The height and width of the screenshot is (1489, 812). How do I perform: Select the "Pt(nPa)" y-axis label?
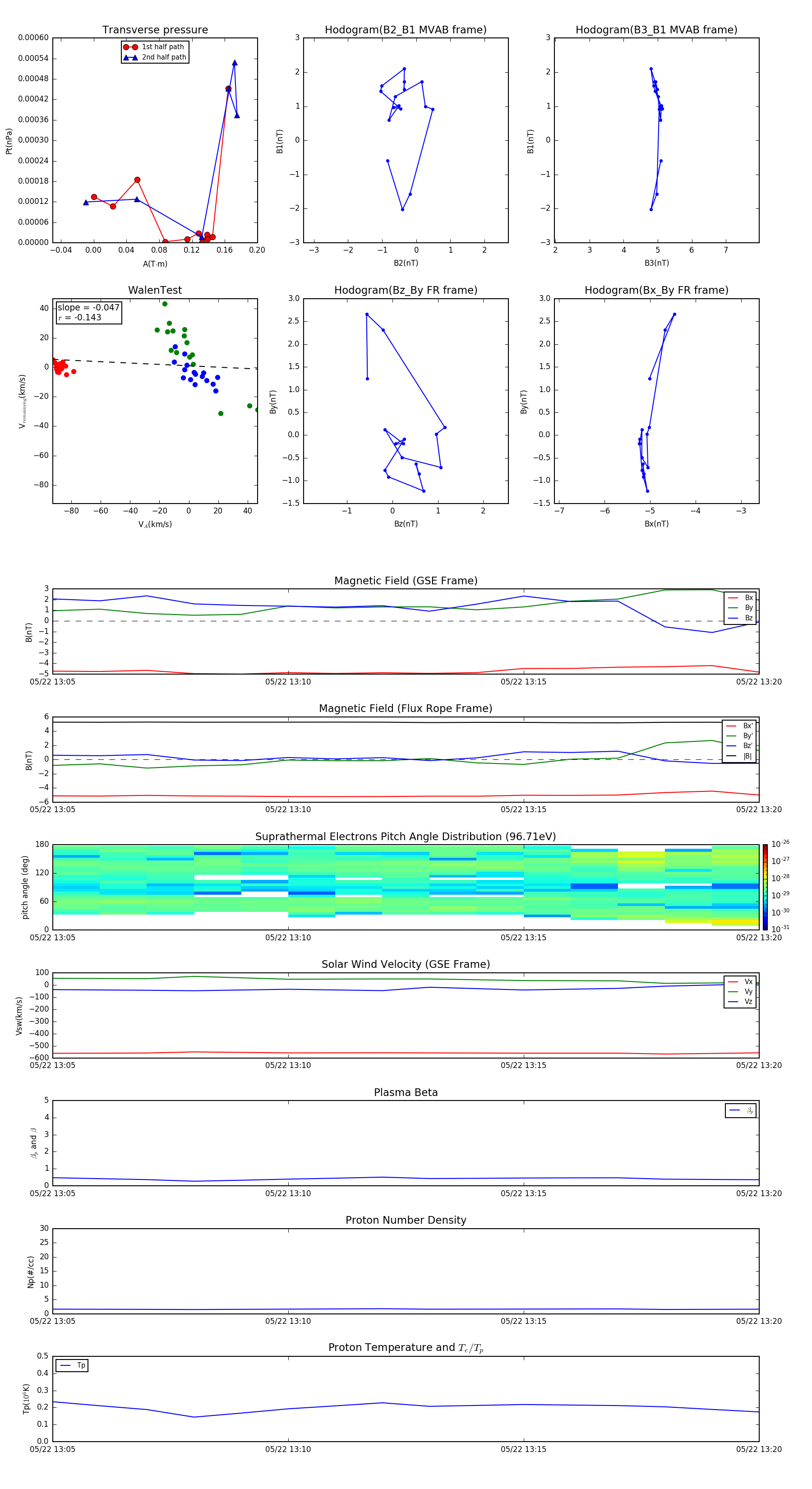[9, 140]
